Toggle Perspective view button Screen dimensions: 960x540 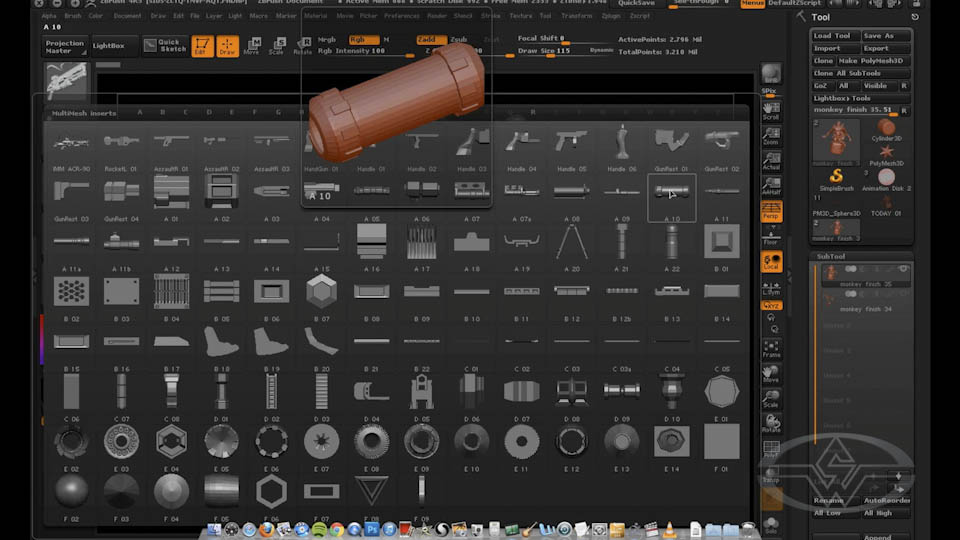(771, 212)
